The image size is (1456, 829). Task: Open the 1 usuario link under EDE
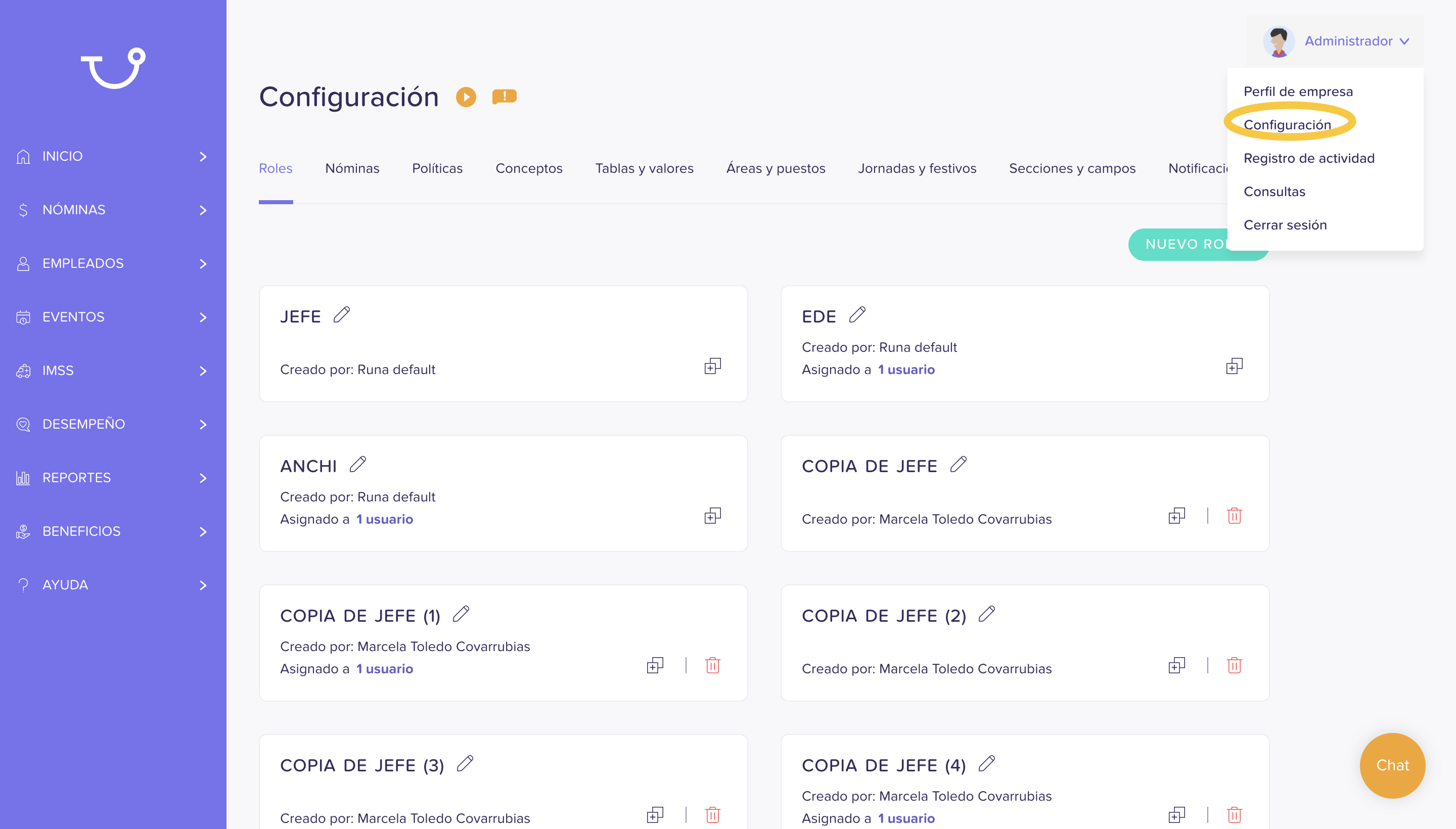pos(906,370)
